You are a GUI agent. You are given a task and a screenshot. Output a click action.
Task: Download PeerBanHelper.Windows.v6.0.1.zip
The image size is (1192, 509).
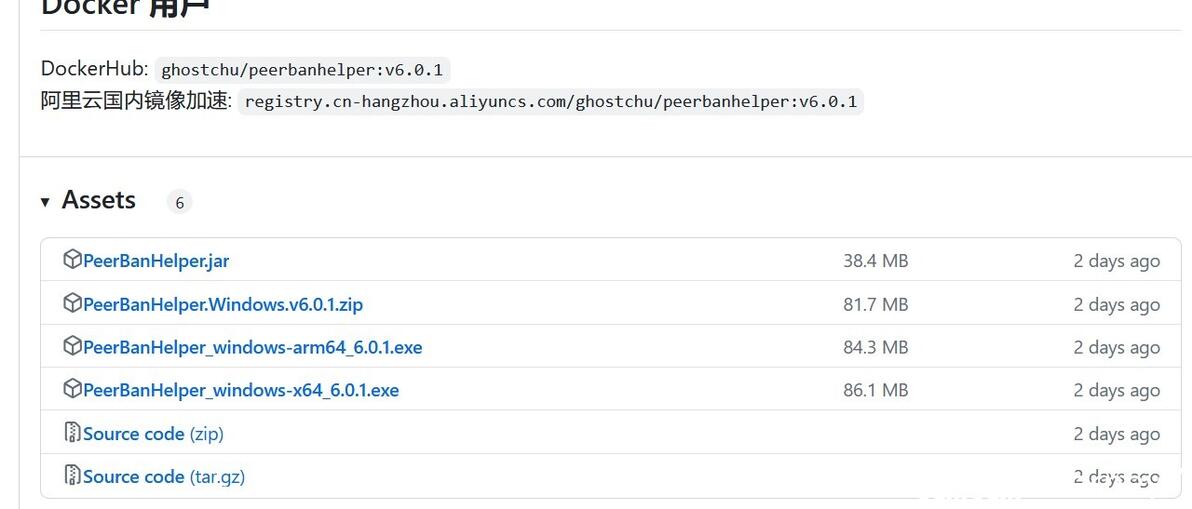[x=222, y=304]
